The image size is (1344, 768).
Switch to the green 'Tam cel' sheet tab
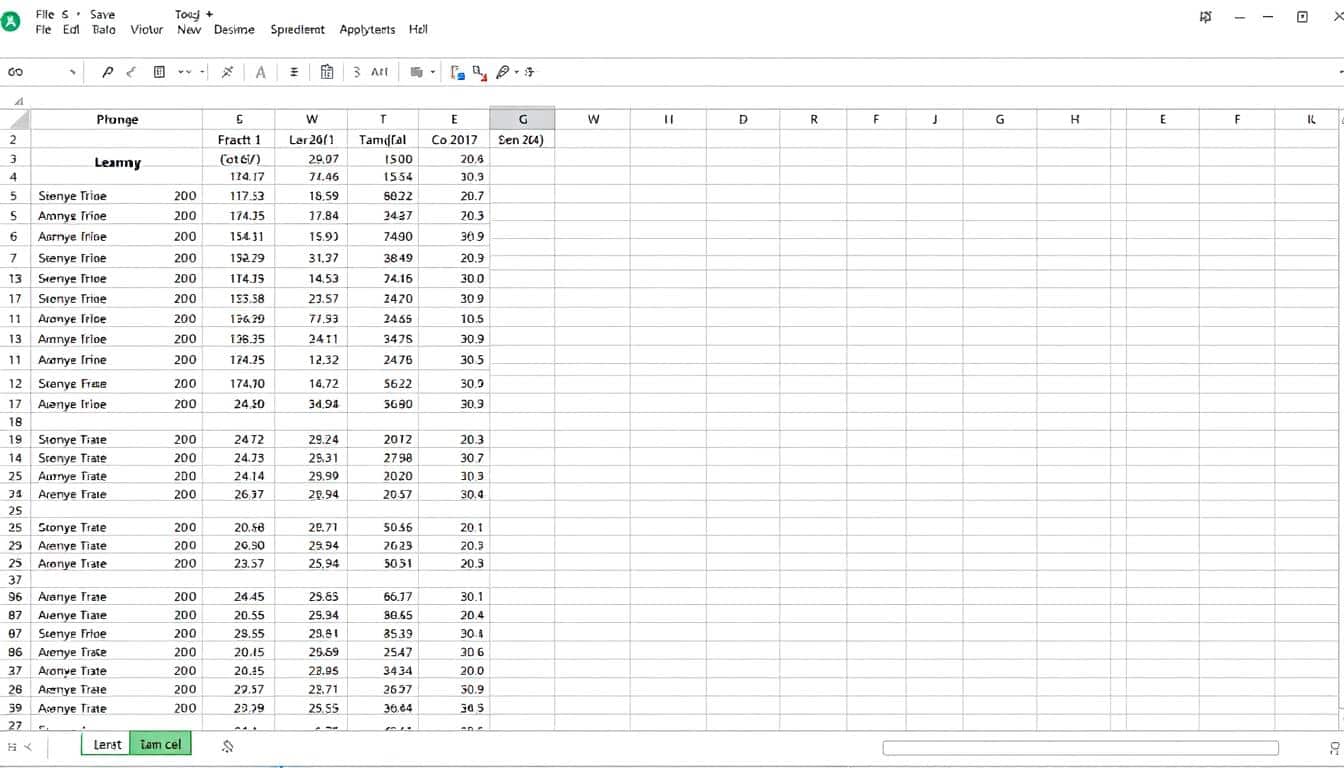pyautogui.click(x=160, y=744)
